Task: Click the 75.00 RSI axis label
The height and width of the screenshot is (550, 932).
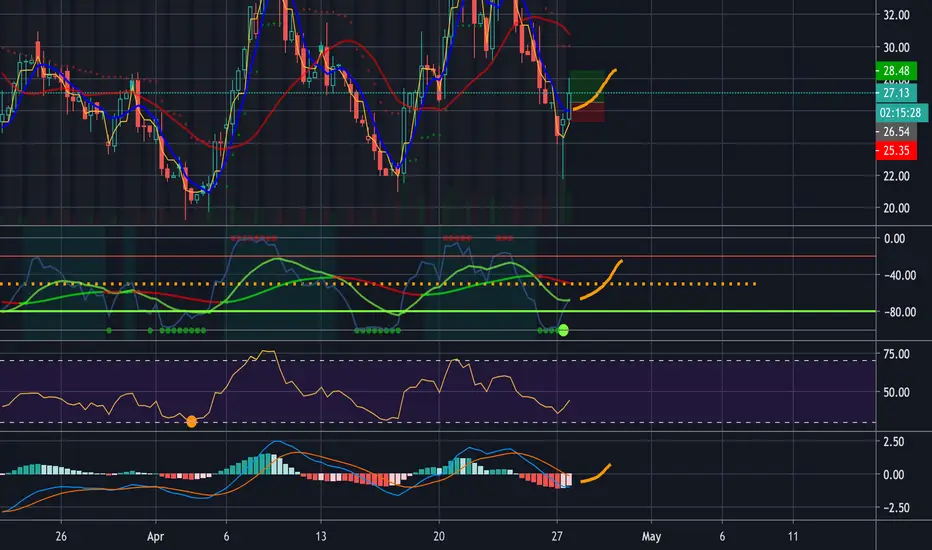Action: tap(896, 354)
